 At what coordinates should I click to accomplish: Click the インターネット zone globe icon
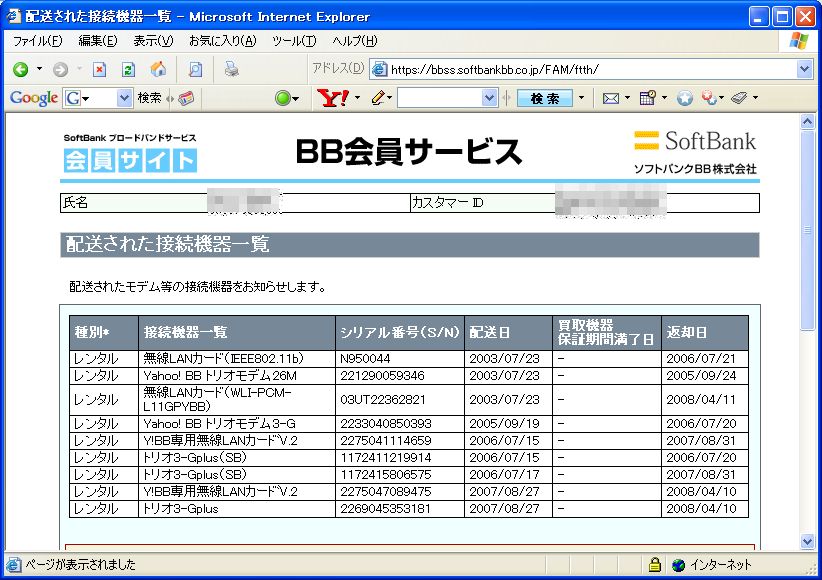click(x=678, y=565)
